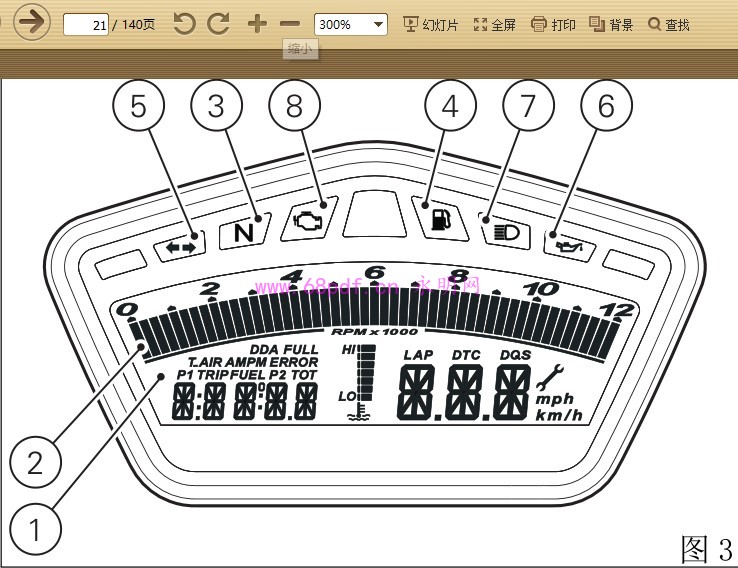Zoom out with the minus icon
The image size is (738, 568).
(x=290, y=24)
